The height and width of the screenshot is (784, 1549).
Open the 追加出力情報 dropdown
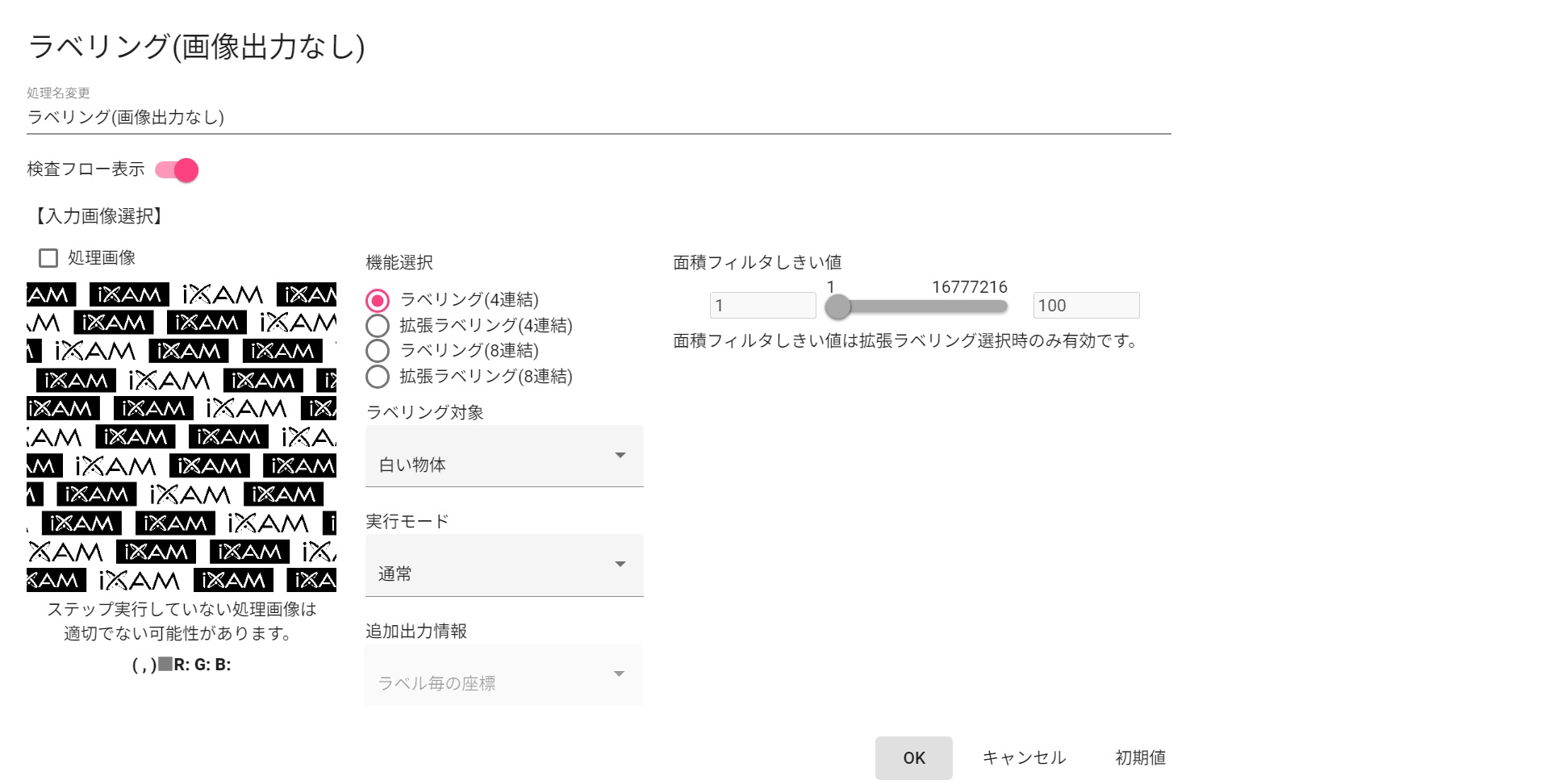coord(503,675)
